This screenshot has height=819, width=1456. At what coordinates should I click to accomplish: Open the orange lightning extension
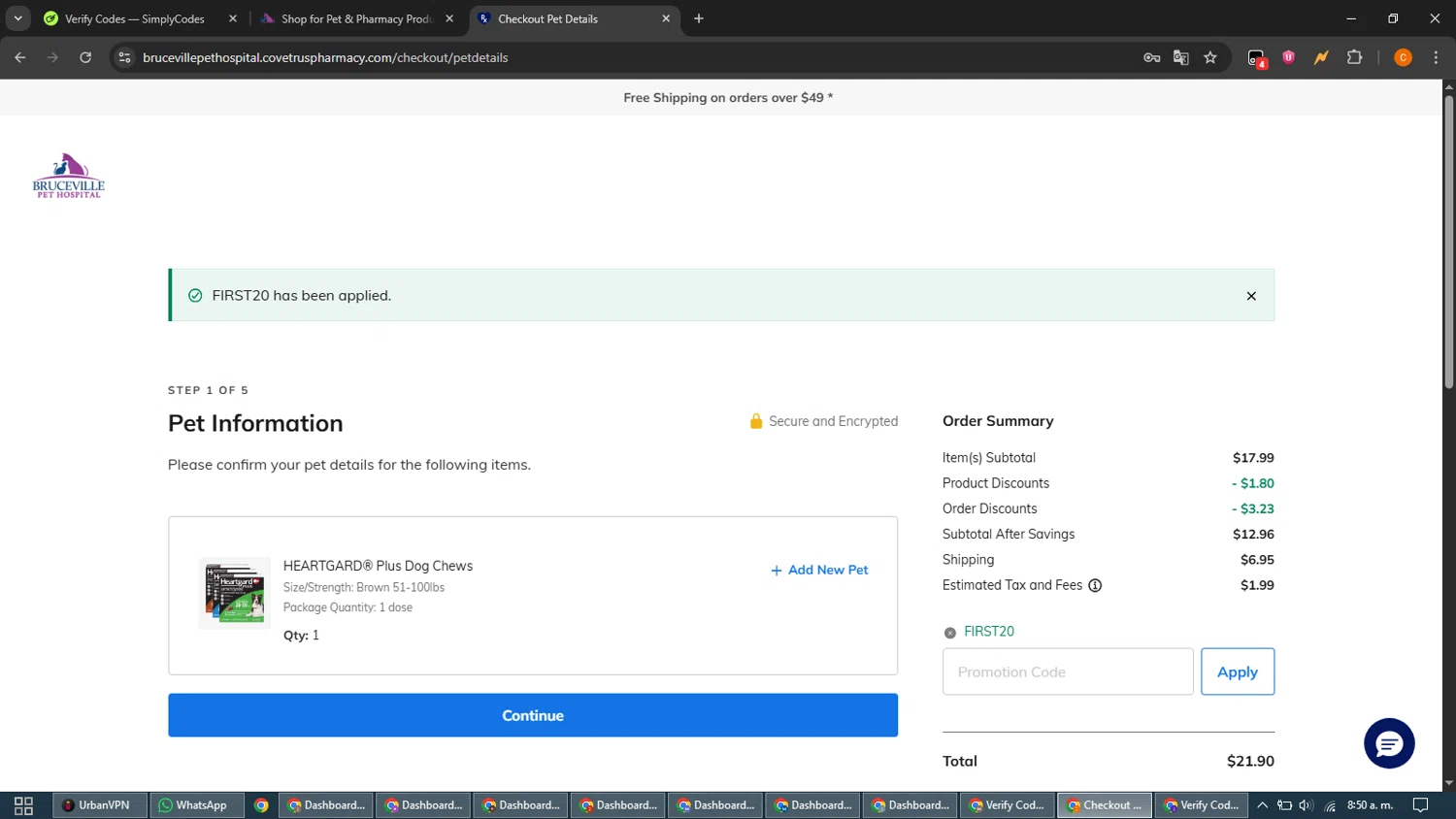[1321, 57]
